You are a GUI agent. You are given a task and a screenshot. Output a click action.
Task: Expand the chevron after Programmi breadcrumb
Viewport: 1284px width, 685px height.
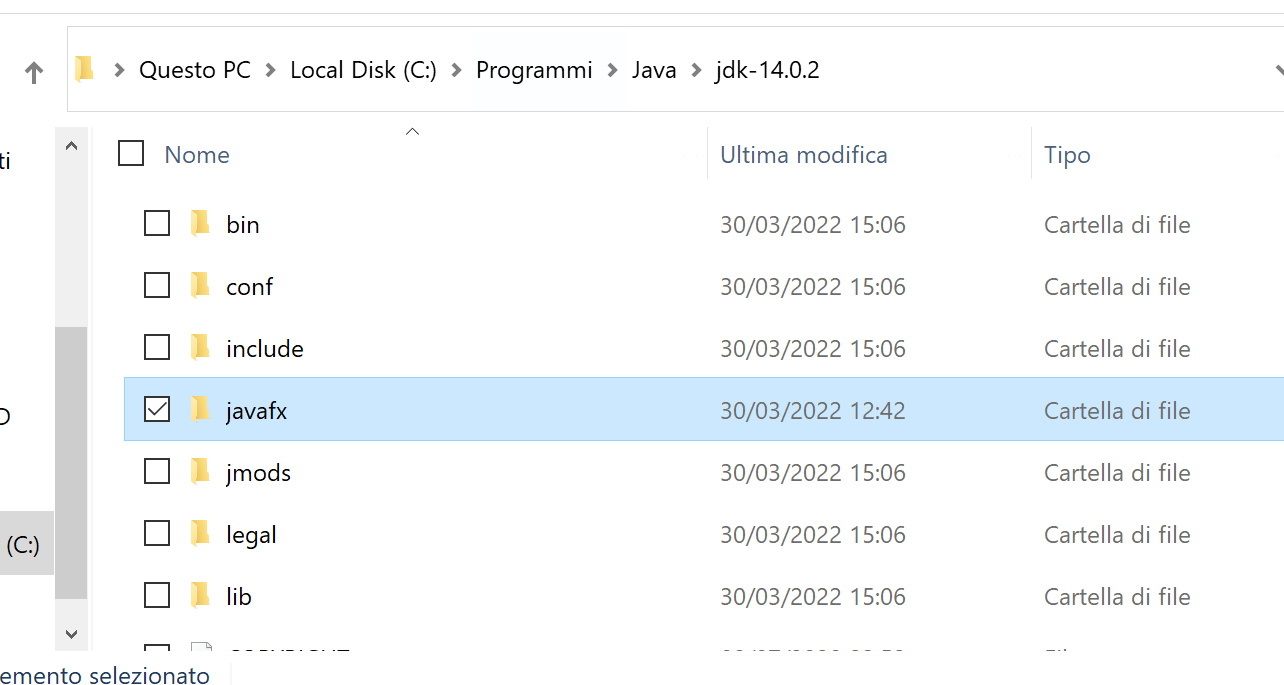pyautogui.click(x=613, y=70)
